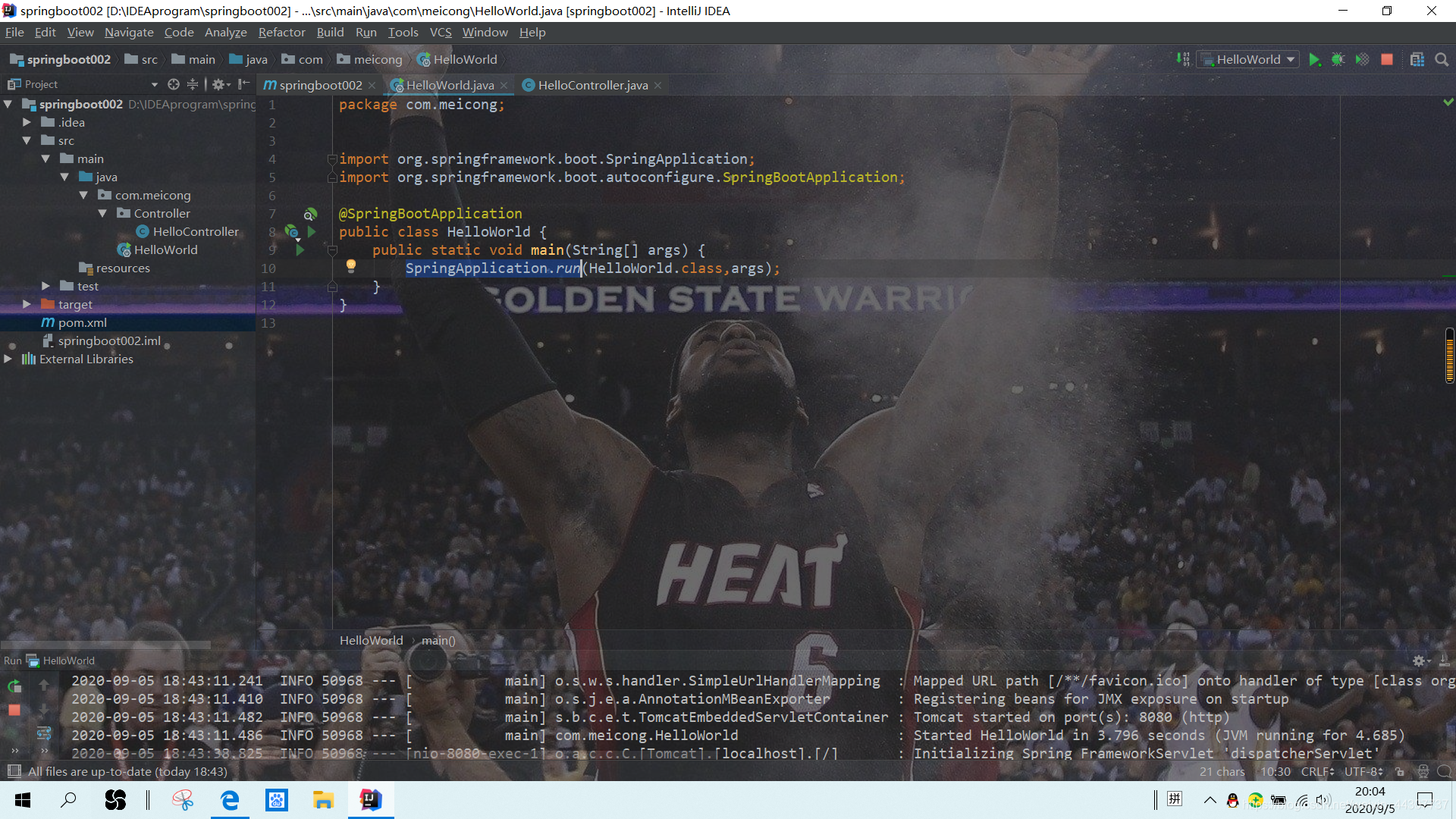1456x819 pixels.
Task: Open the VCS menu
Action: (x=441, y=32)
